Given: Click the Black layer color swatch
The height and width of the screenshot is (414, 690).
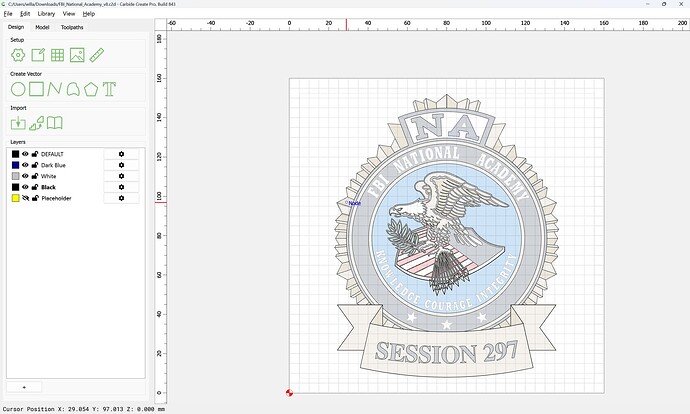Looking at the screenshot, I should [15, 187].
